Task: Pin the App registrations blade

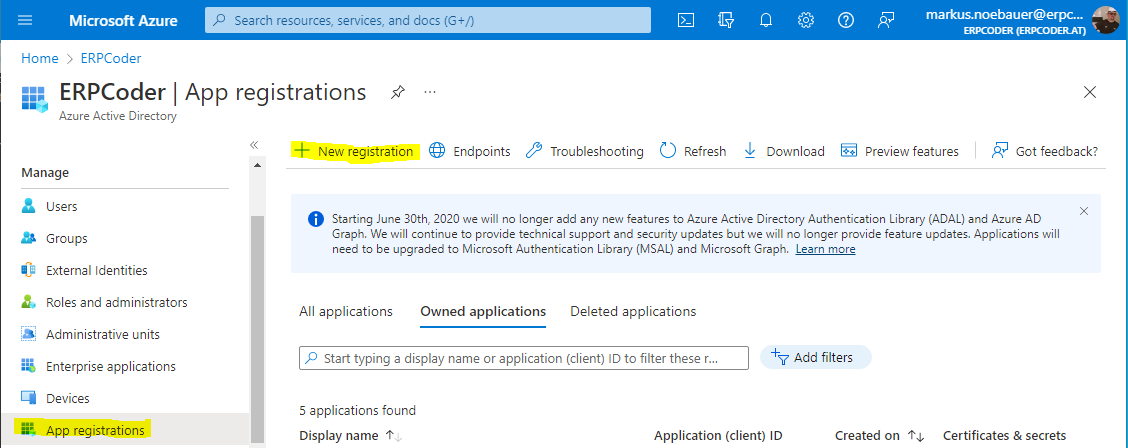Action: tap(398, 92)
